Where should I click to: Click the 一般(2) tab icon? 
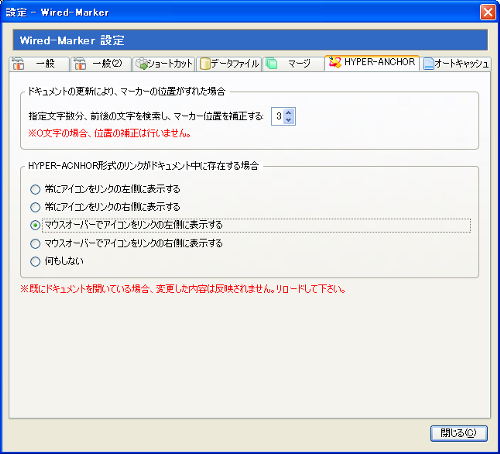[80, 63]
